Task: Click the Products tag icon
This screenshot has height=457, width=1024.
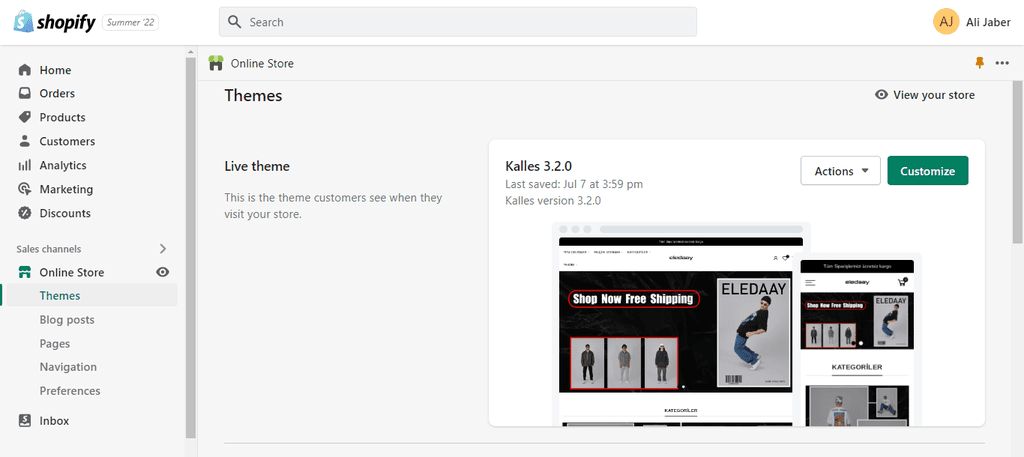Action: [25, 118]
